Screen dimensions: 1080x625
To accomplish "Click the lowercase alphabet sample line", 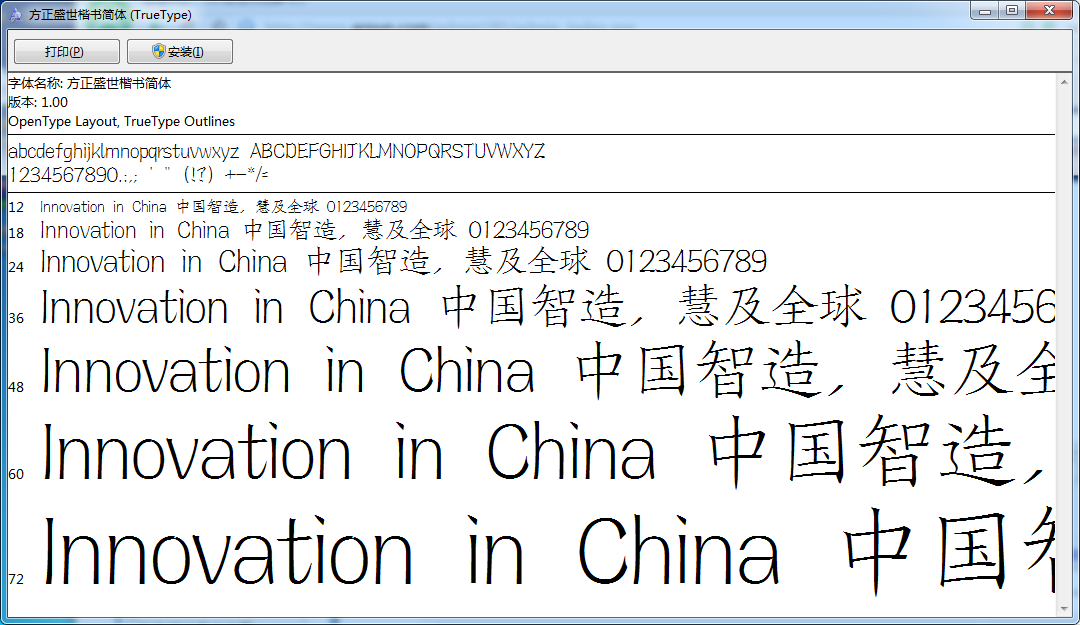I will 124,152.
